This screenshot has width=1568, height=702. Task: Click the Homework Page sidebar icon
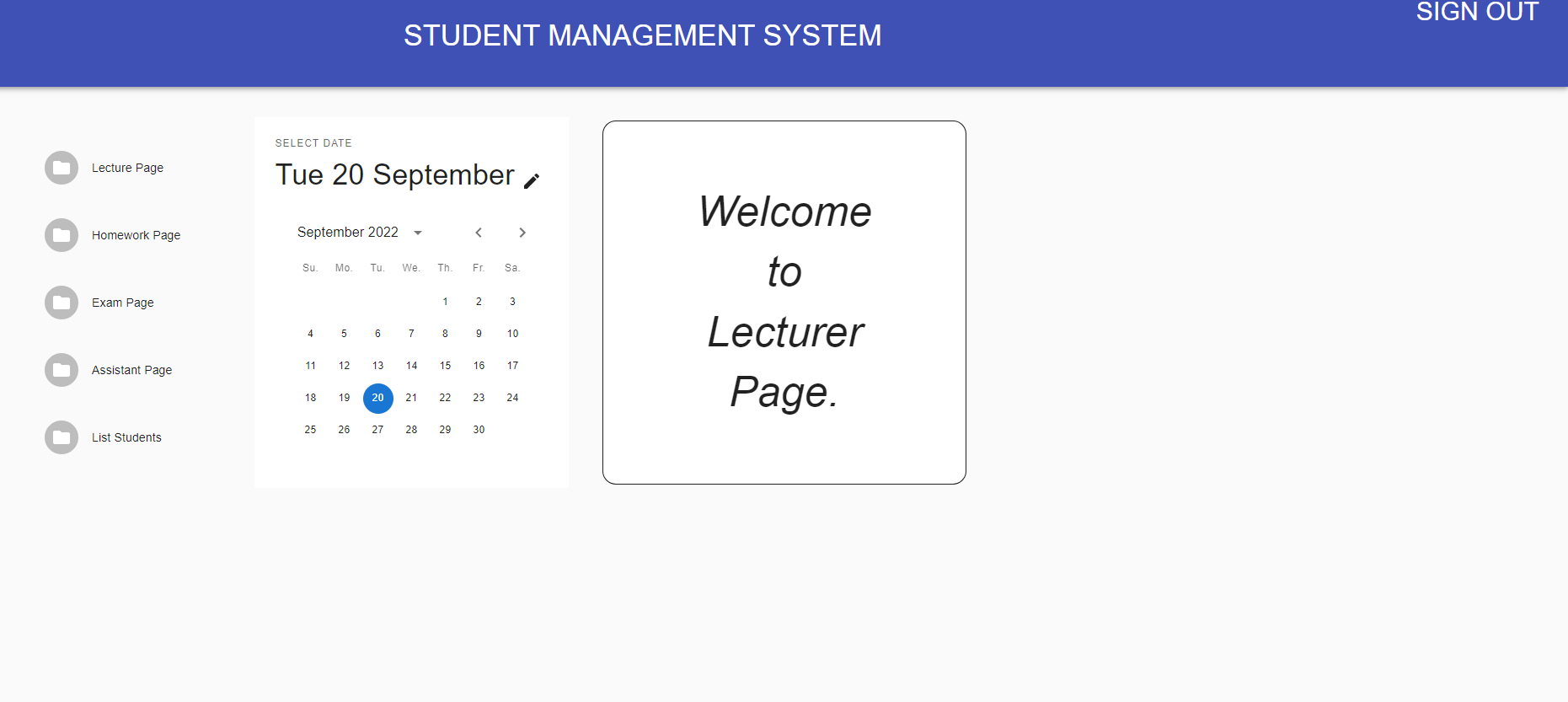point(61,234)
